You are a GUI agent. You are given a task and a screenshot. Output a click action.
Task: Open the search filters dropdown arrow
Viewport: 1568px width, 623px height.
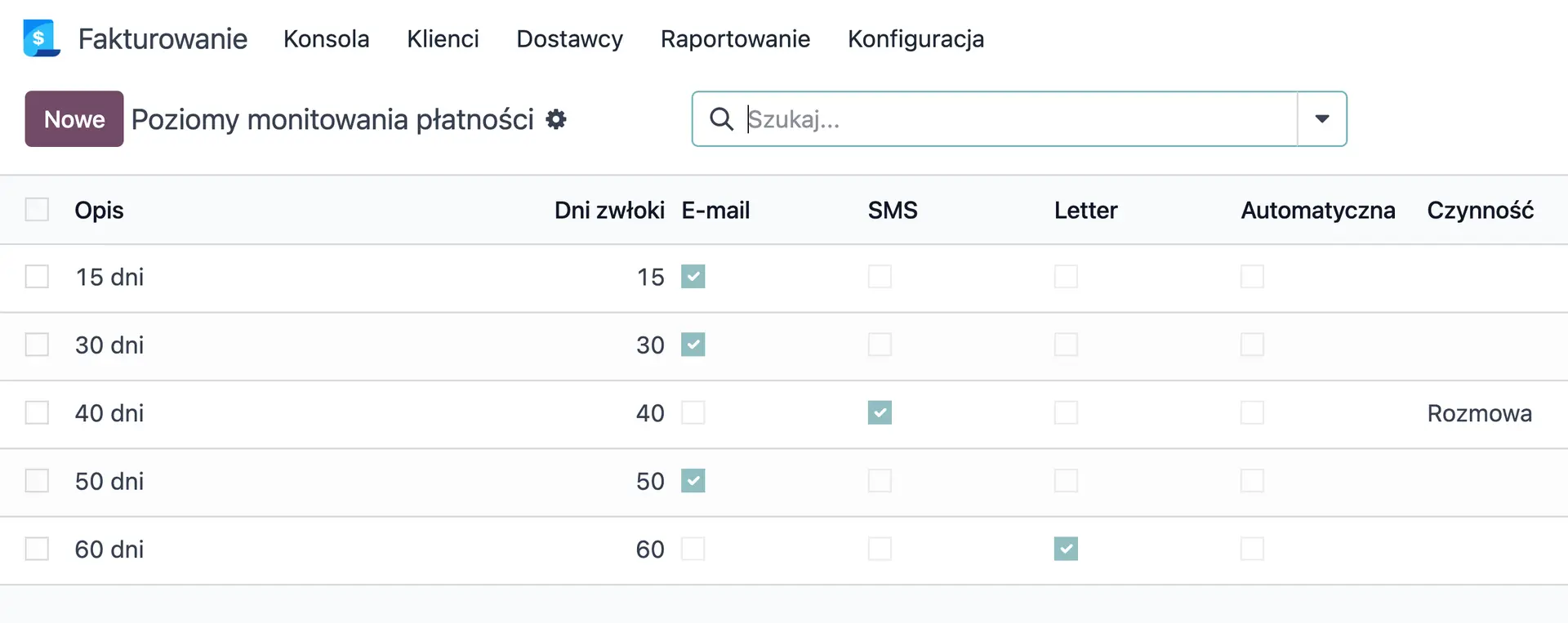1321,119
